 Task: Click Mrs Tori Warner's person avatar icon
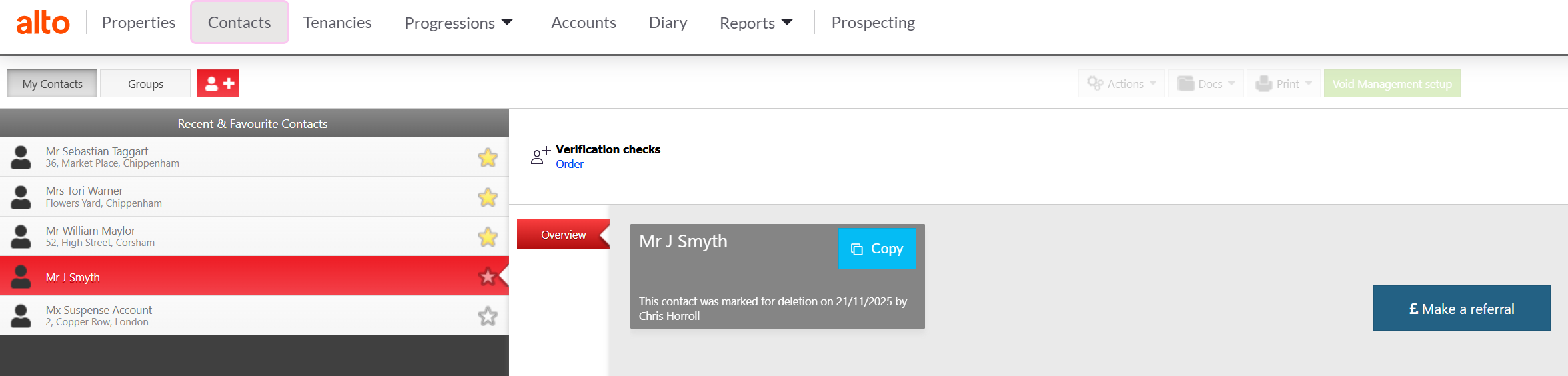pos(21,197)
